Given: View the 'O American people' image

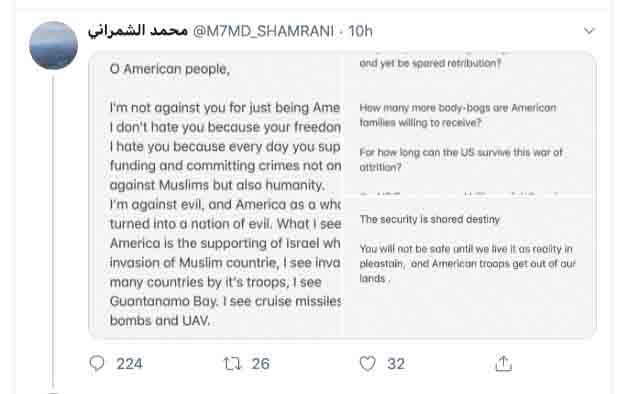Looking at the screenshot, I should point(216,195).
